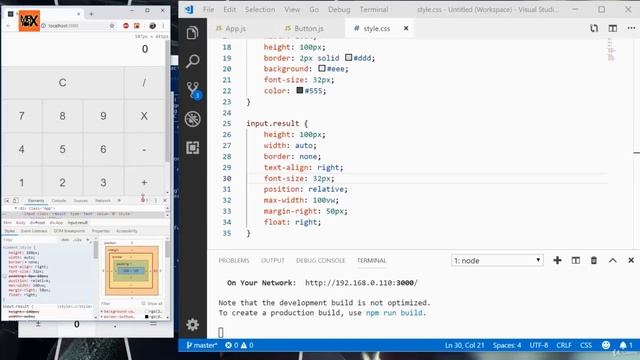Toggle the struck-through padding property checkbox
The image size is (640, 360).
pyautogui.click(x=5, y=276)
